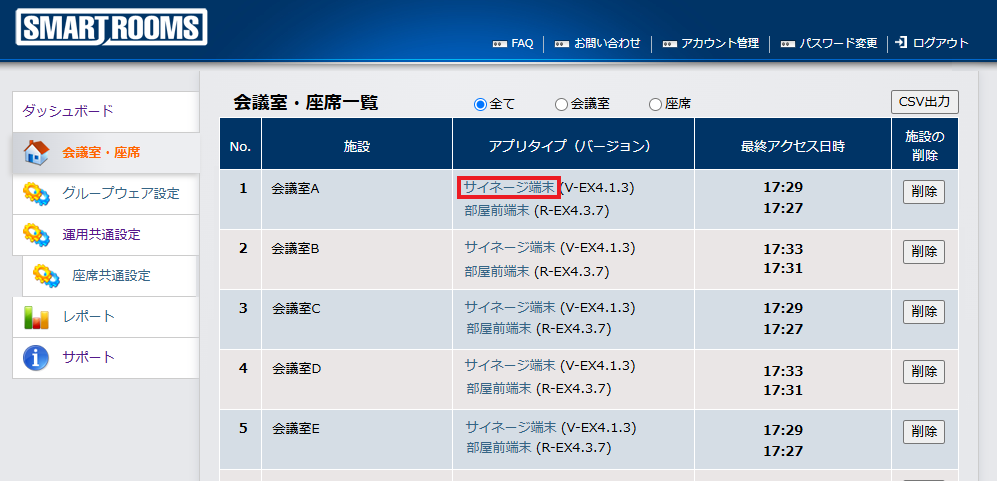Click the bar chart icon for レポート
Screen dimensions: 997x481
pyautogui.click(x=36, y=317)
